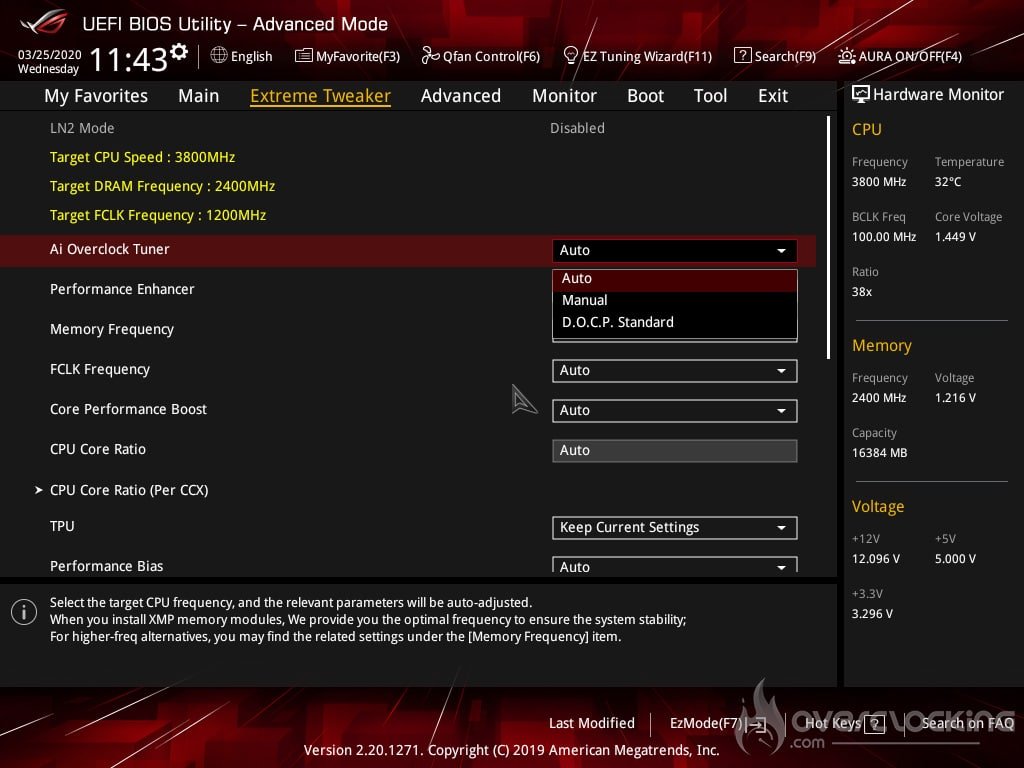The width and height of the screenshot is (1024, 768).
Task: Click Target DRAM Frequency : 2400MHz text
Action: [162, 186]
